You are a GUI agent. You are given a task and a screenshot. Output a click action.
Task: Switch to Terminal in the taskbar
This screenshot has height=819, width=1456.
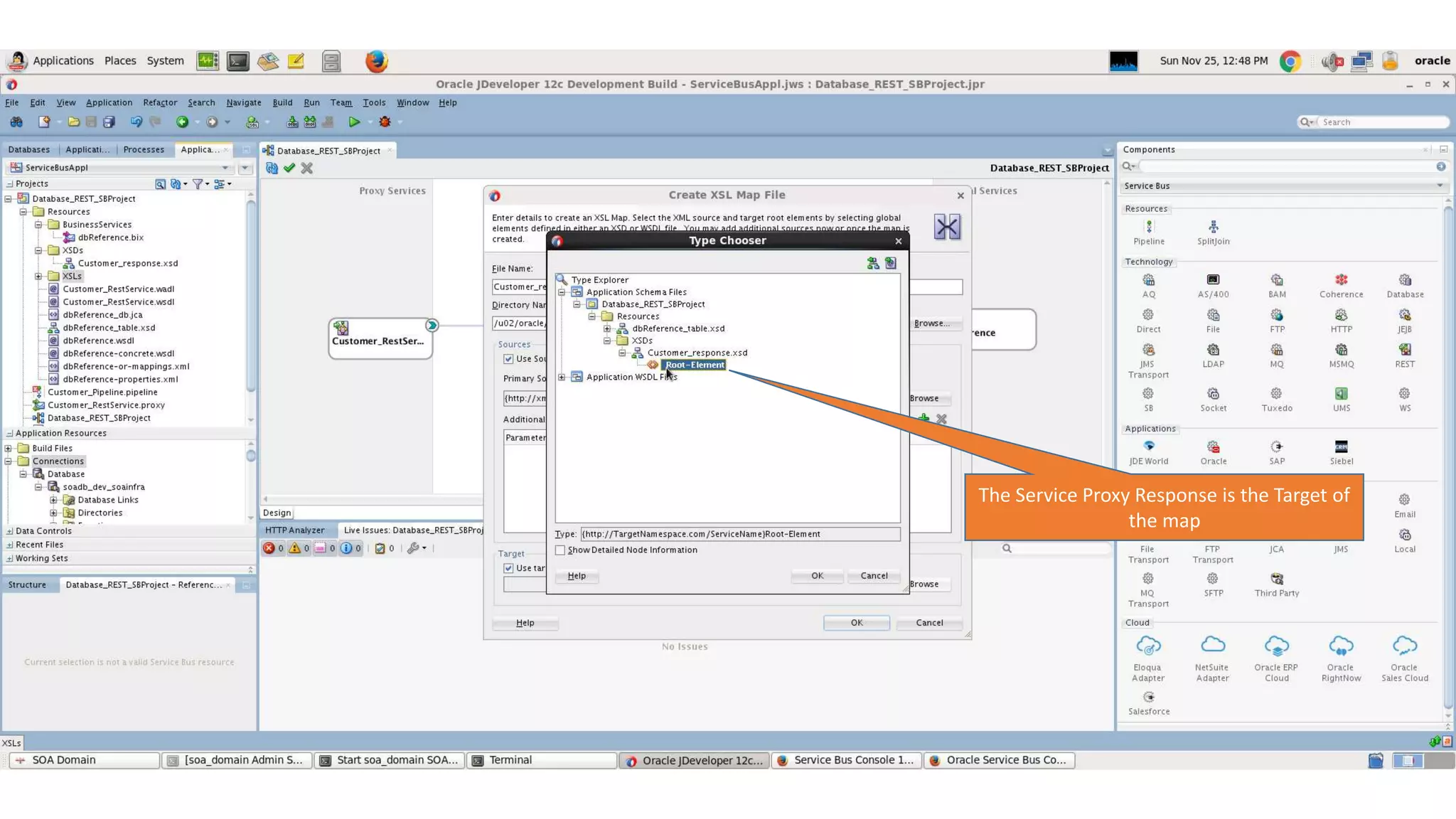(542, 760)
